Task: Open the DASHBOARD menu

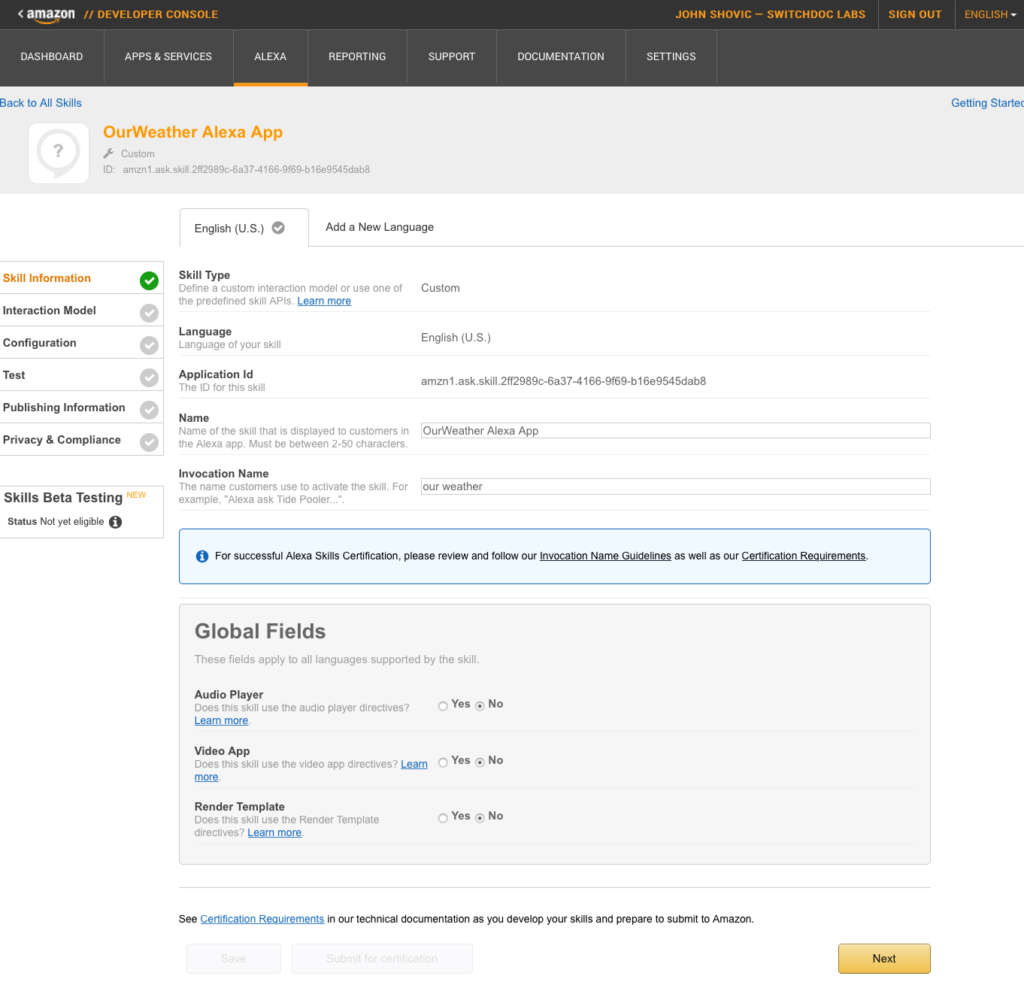Action: (x=52, y=57)
